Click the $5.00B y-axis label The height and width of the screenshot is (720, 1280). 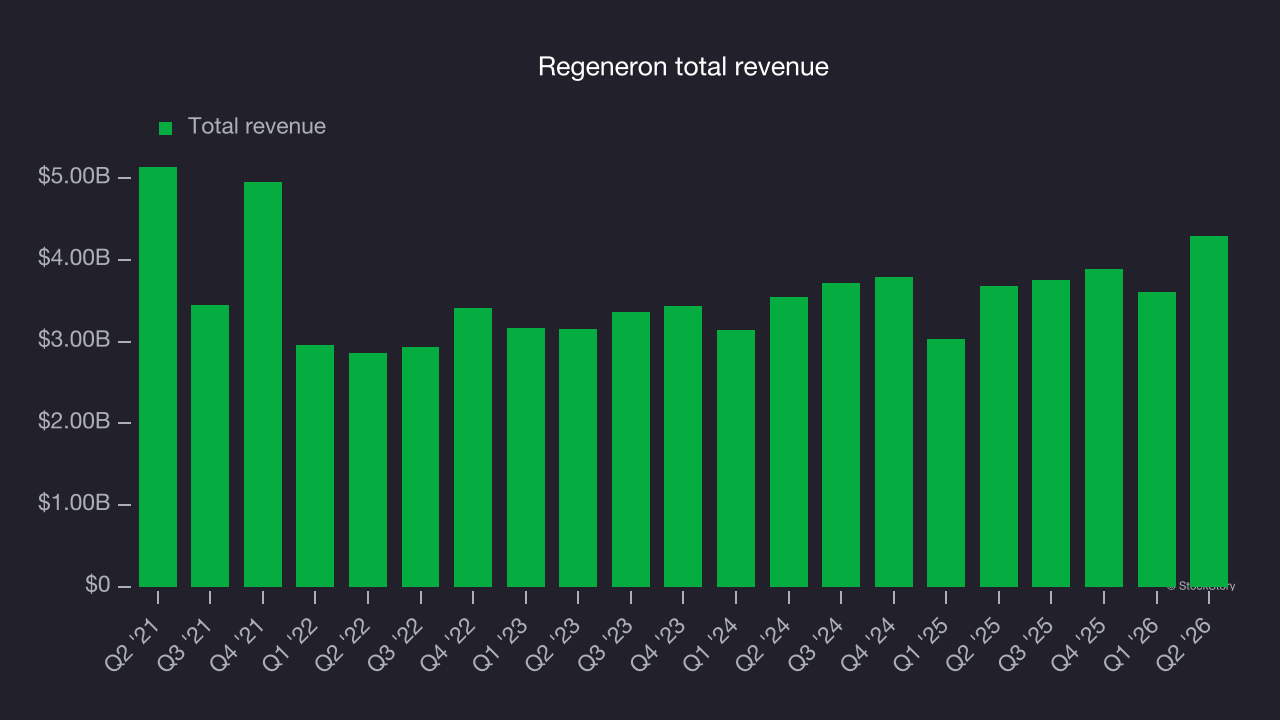(74, 177)
